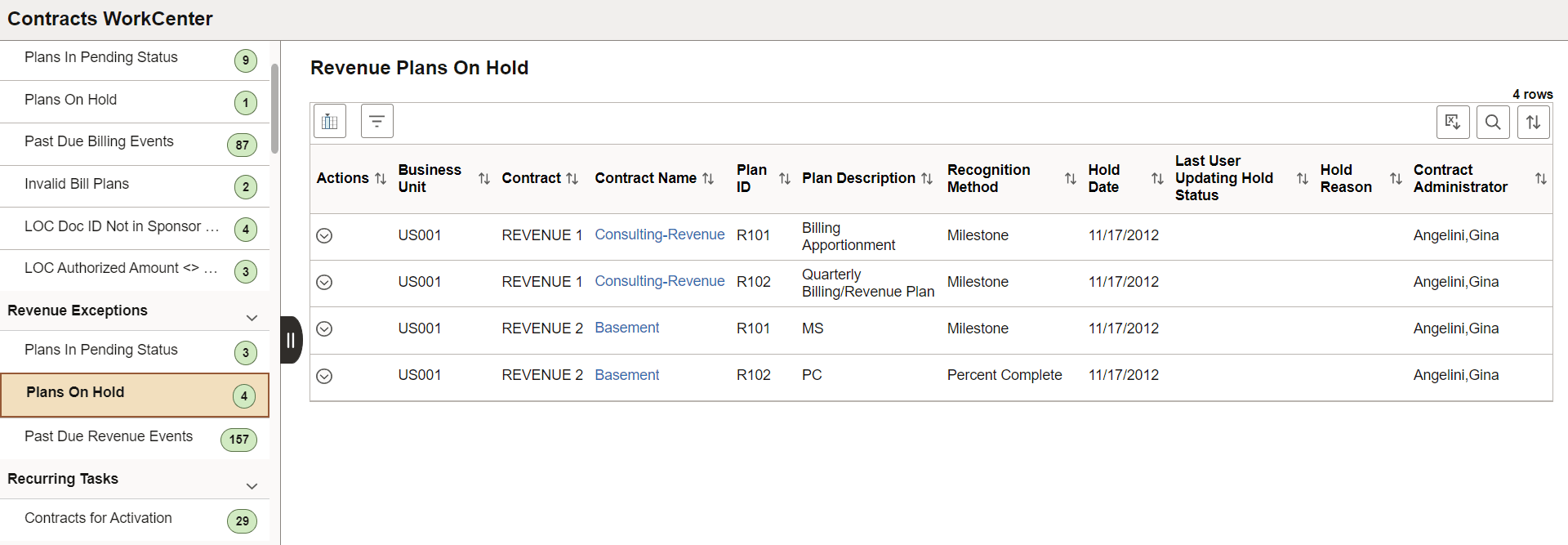1568x545 pixels.
Task: Click the download to Excel icon
Action: pyautogui.click(x=1452, y=123)
